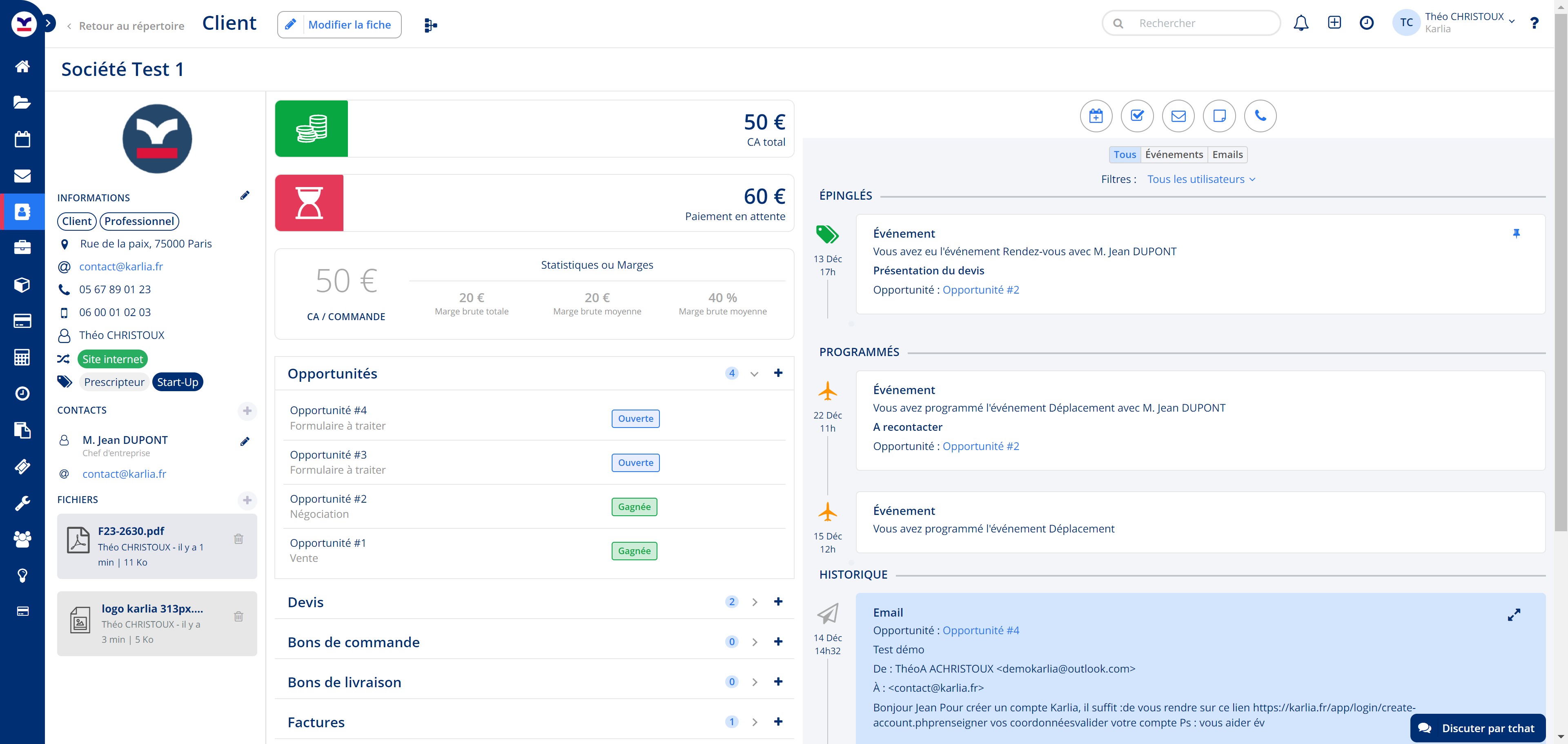Image resolution: width=1568 pixels, height=744 pixels.
Task: Add a calendar event with plus-calendar icon
Action: [x=1096, y=116]
